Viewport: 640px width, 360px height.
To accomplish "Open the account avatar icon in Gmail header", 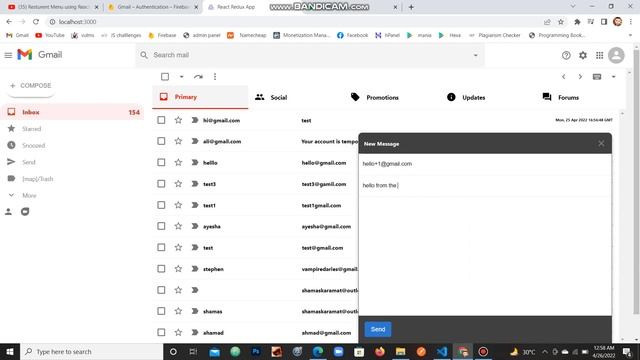I will point(616,55).
